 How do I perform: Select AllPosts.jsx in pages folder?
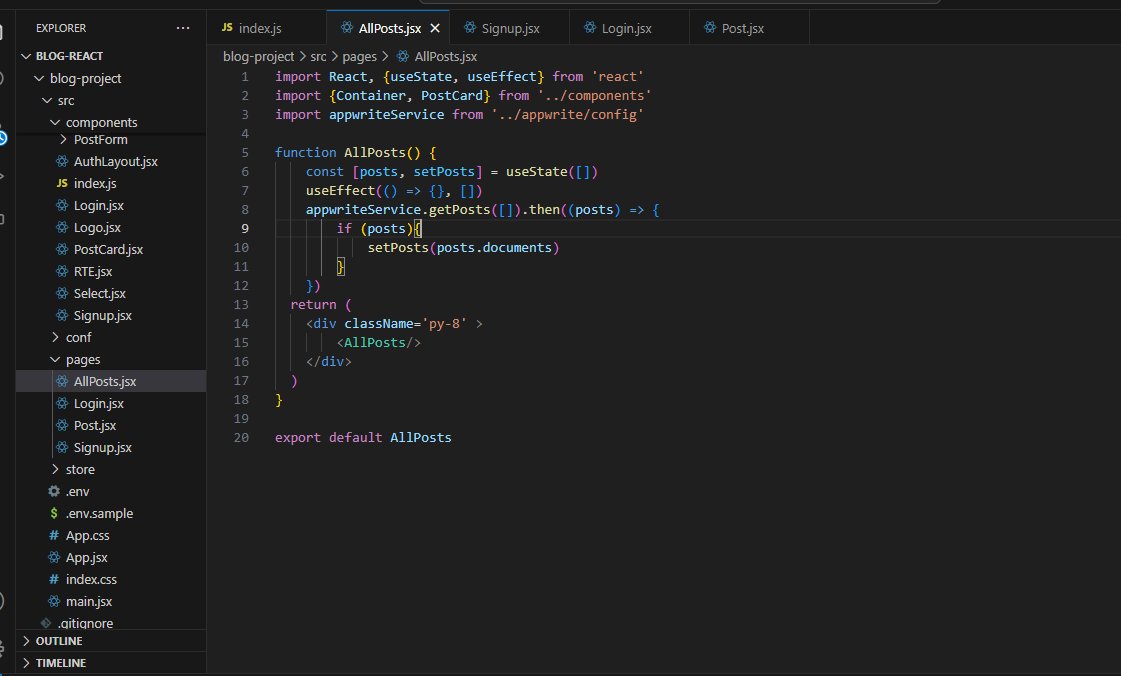coord(111,382)
